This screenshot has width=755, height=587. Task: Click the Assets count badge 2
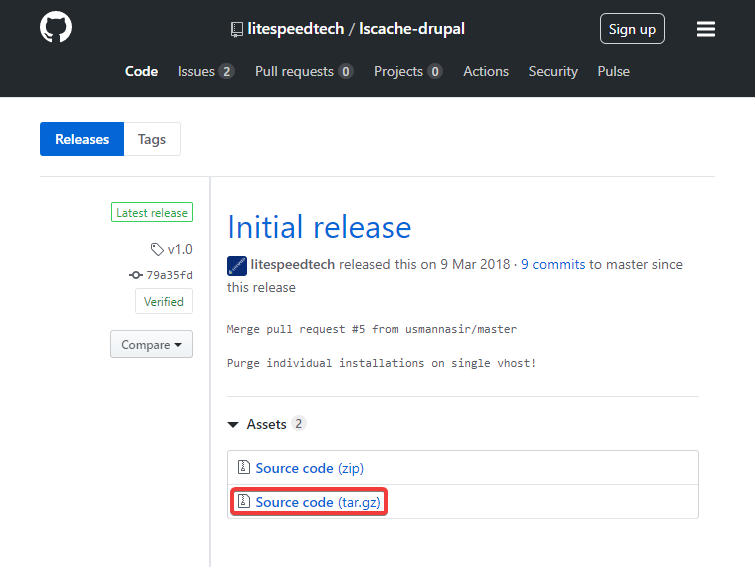[299, 424]
